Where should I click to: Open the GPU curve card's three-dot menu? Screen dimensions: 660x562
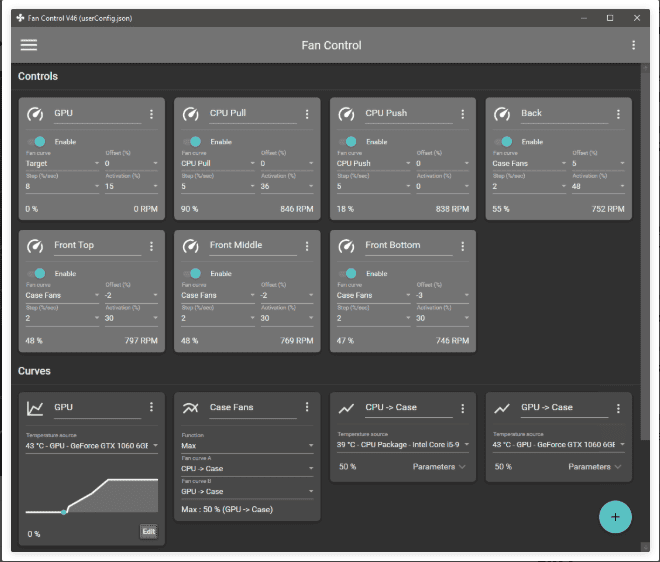[152, 407]
